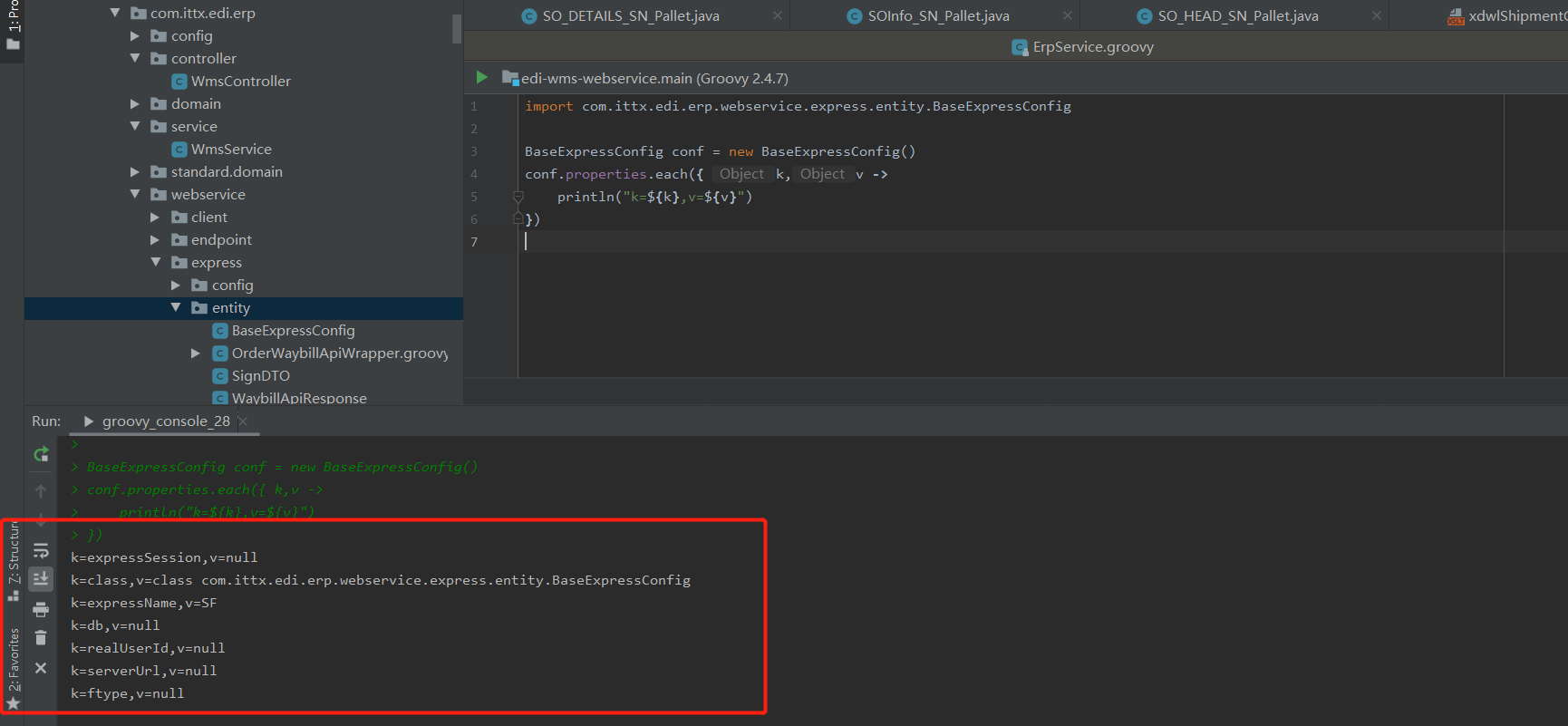Click 'new BaseExpressConfig()' in the editor code

point(822,151)
